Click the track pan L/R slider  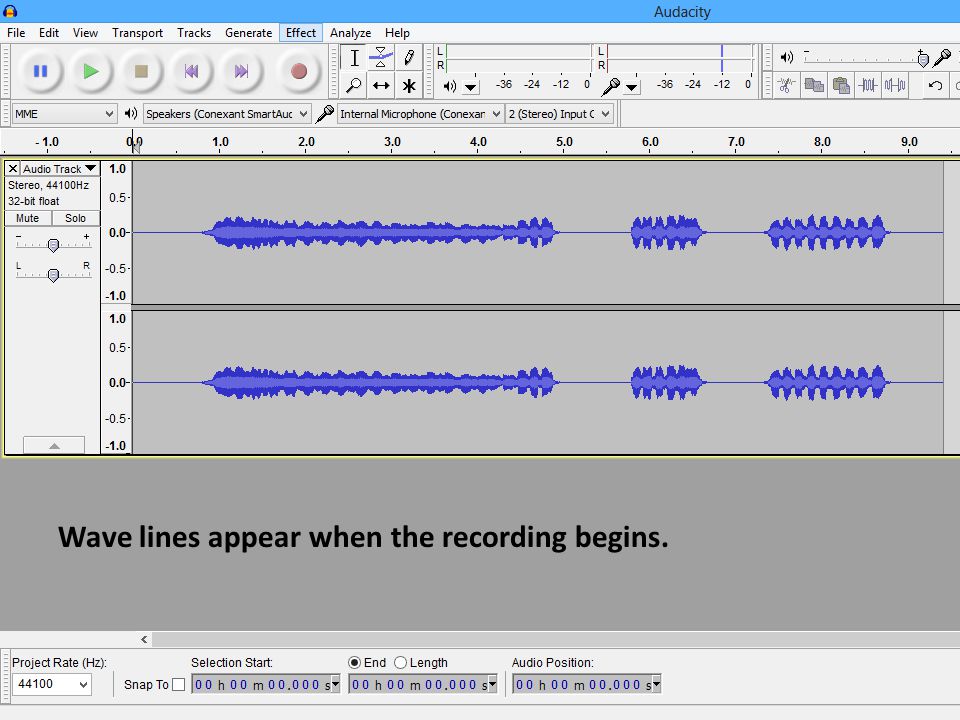[x=53, y=275]
